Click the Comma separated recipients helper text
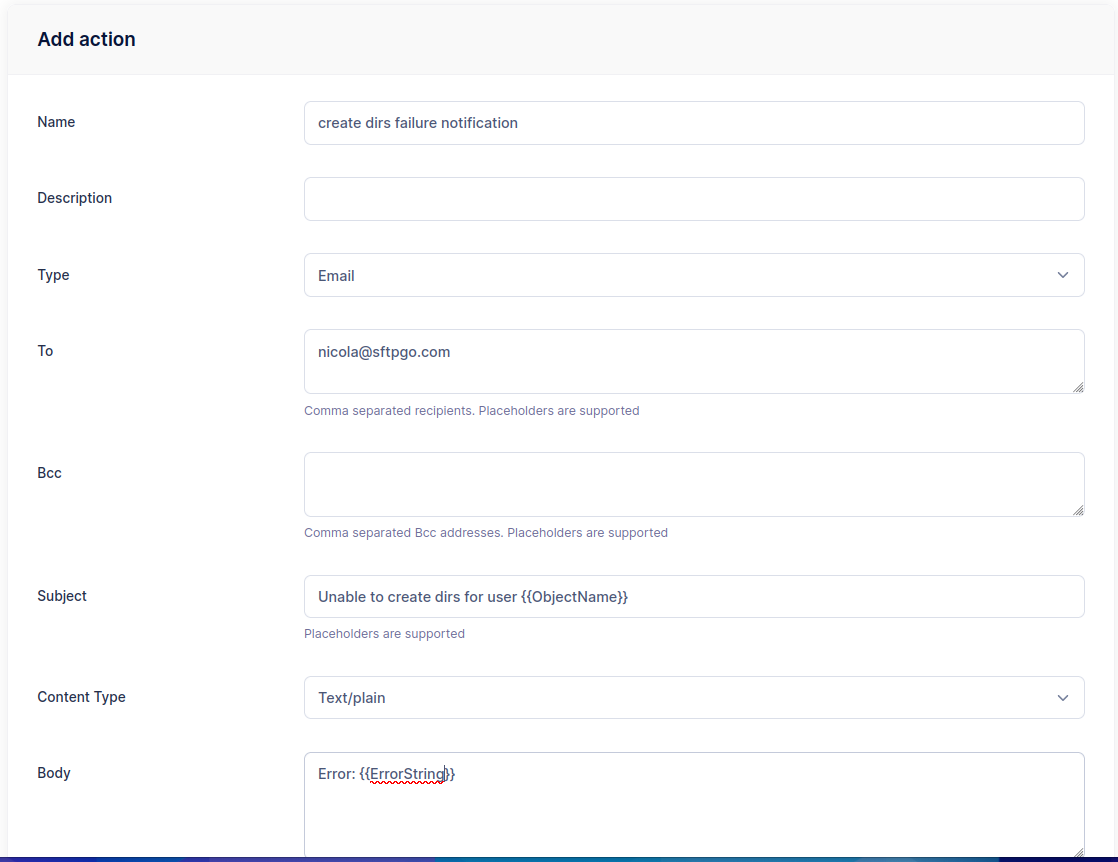 pos(471,410)
